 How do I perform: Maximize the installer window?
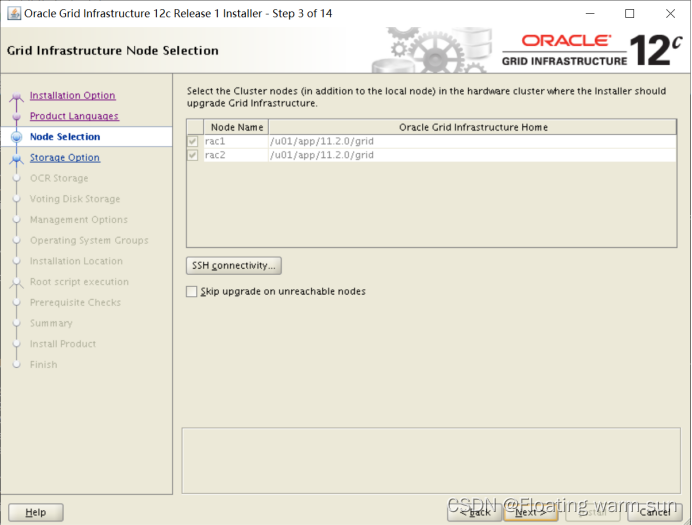[630, 14]
